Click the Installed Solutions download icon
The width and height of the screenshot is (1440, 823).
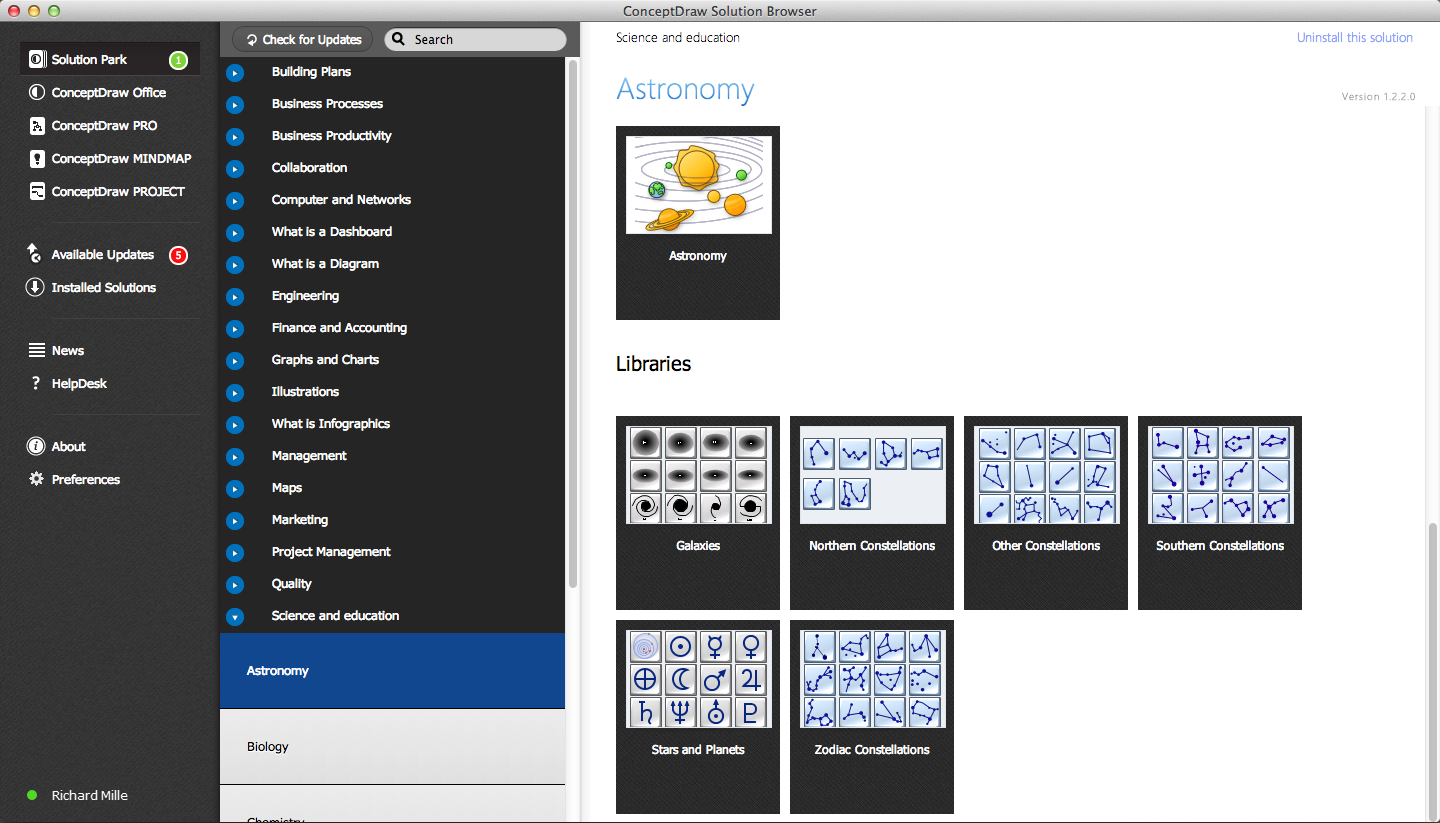[x=35, y=287]
